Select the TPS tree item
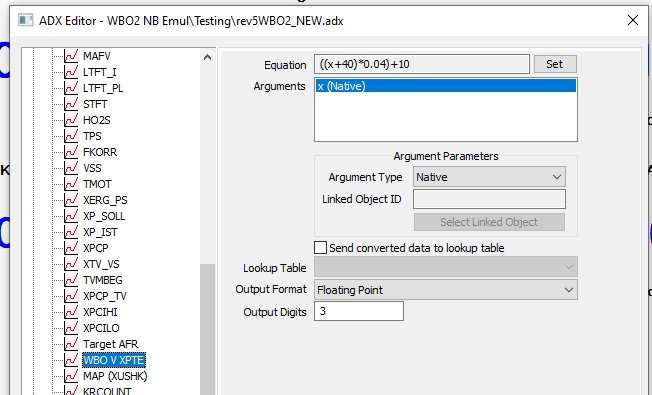This screenshot has width=652, height=395. tap(92, 136)
